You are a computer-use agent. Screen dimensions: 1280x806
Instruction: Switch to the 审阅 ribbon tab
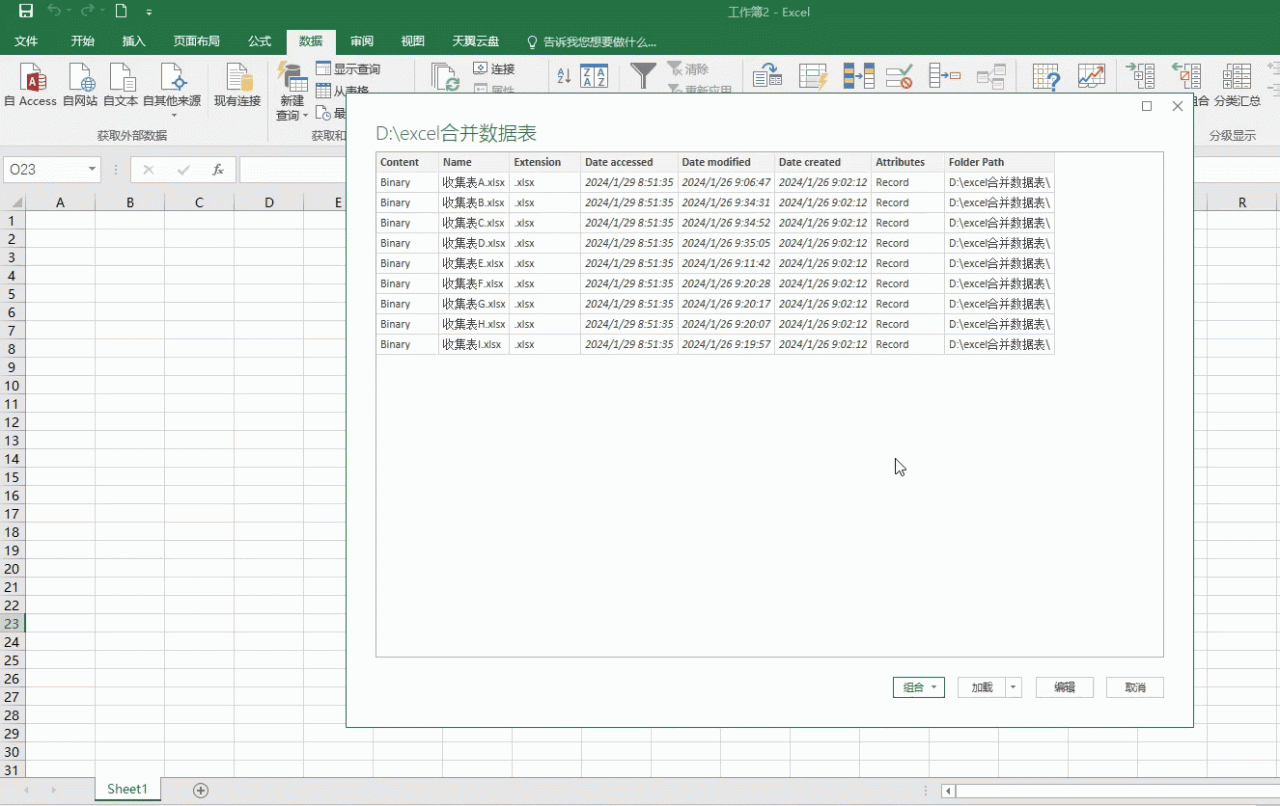(x=362, y=41)
